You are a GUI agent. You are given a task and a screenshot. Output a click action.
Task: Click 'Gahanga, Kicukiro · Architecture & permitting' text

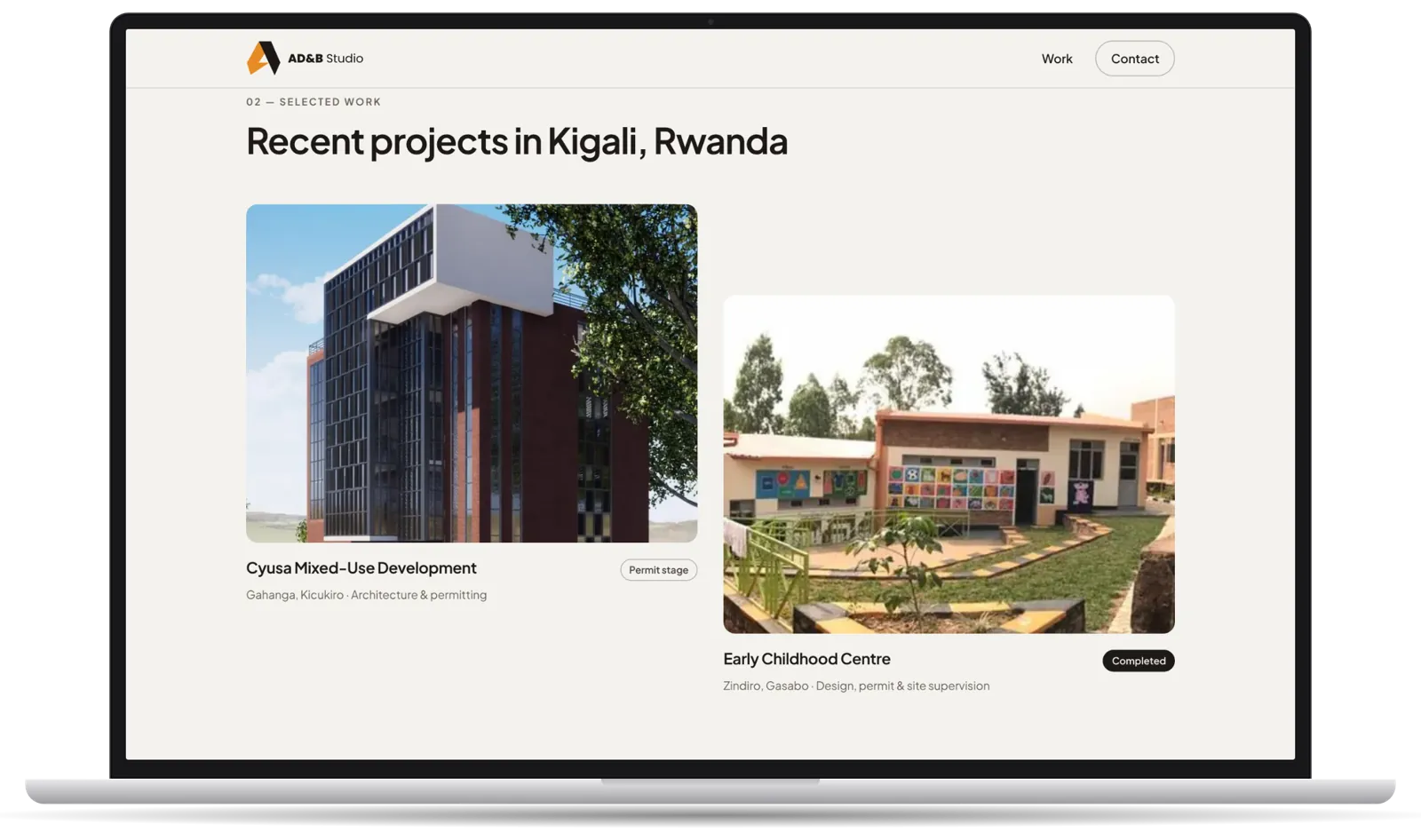tap(366, 595)
